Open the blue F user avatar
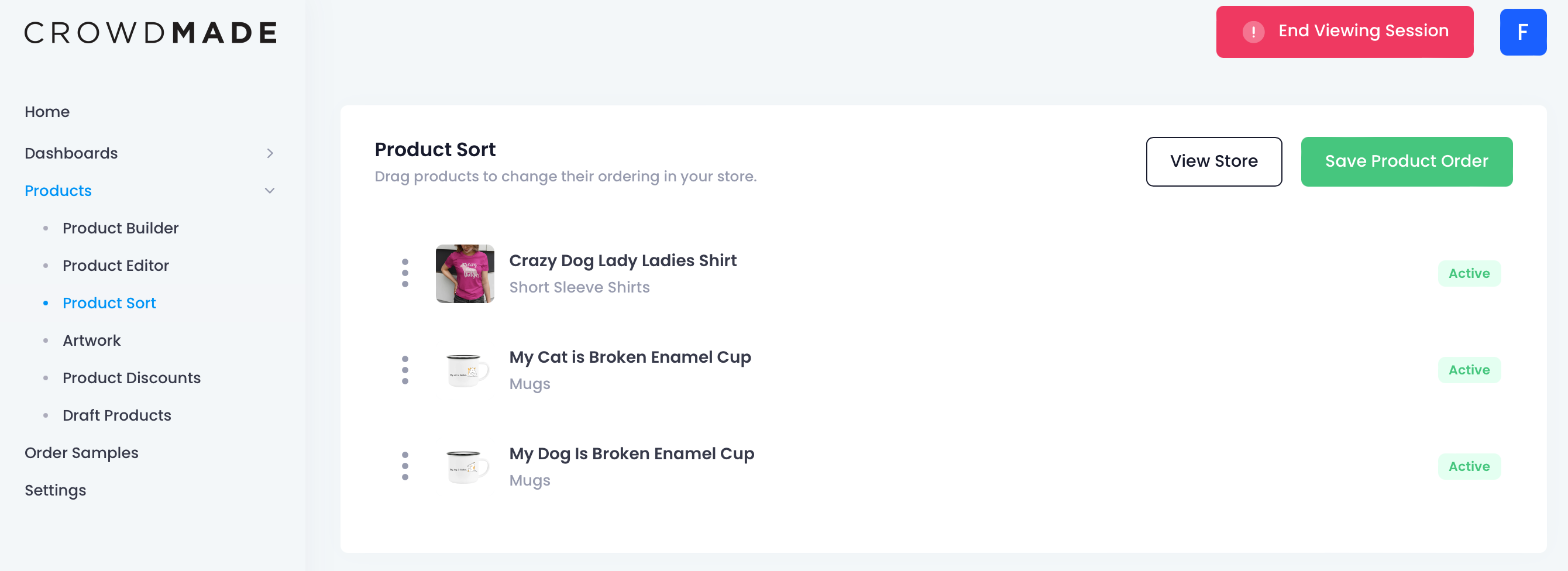This screenshot has height=571, width=1568. click(x=1522, y=32)
